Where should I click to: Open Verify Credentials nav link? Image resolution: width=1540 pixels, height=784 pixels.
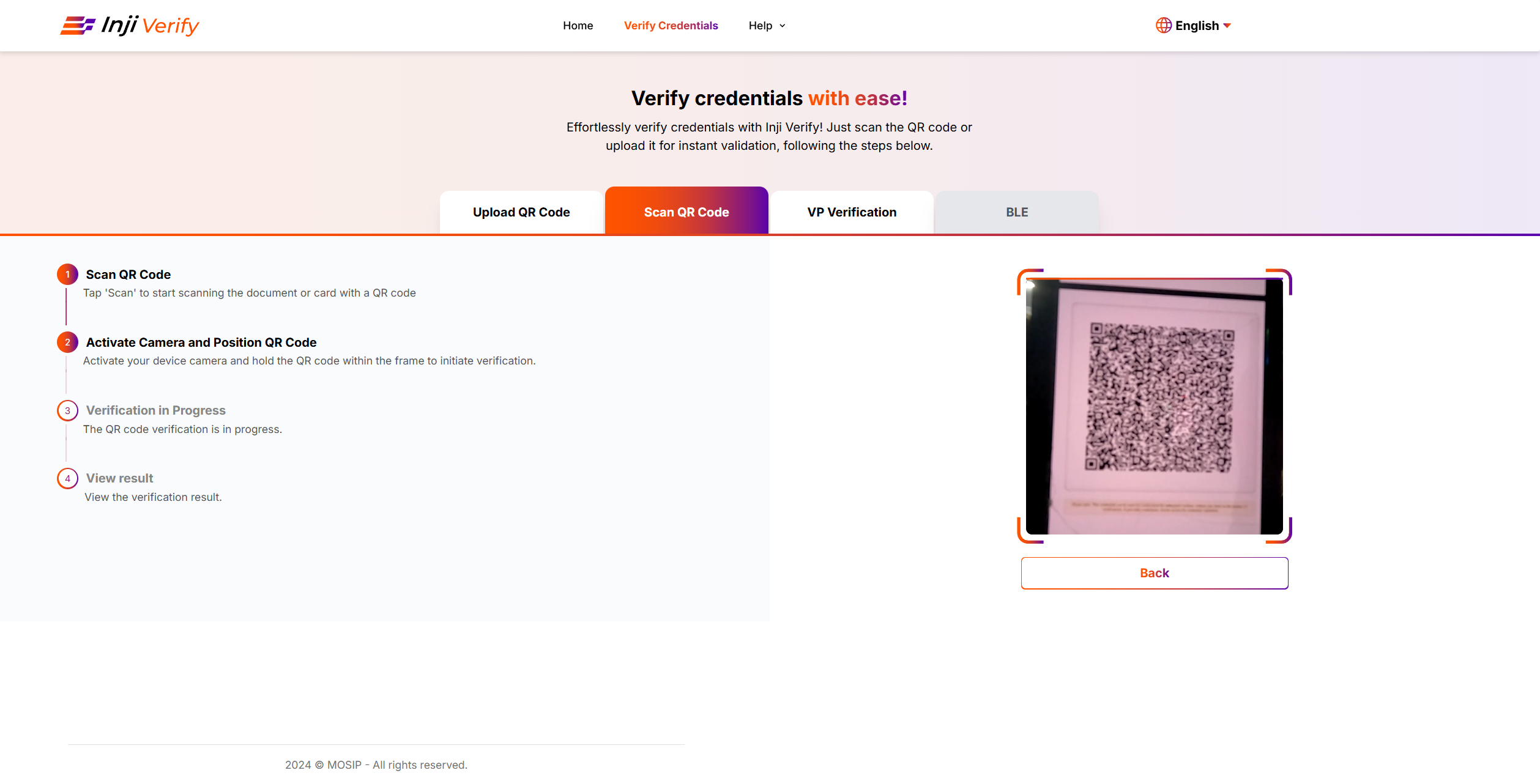(671, 26)
